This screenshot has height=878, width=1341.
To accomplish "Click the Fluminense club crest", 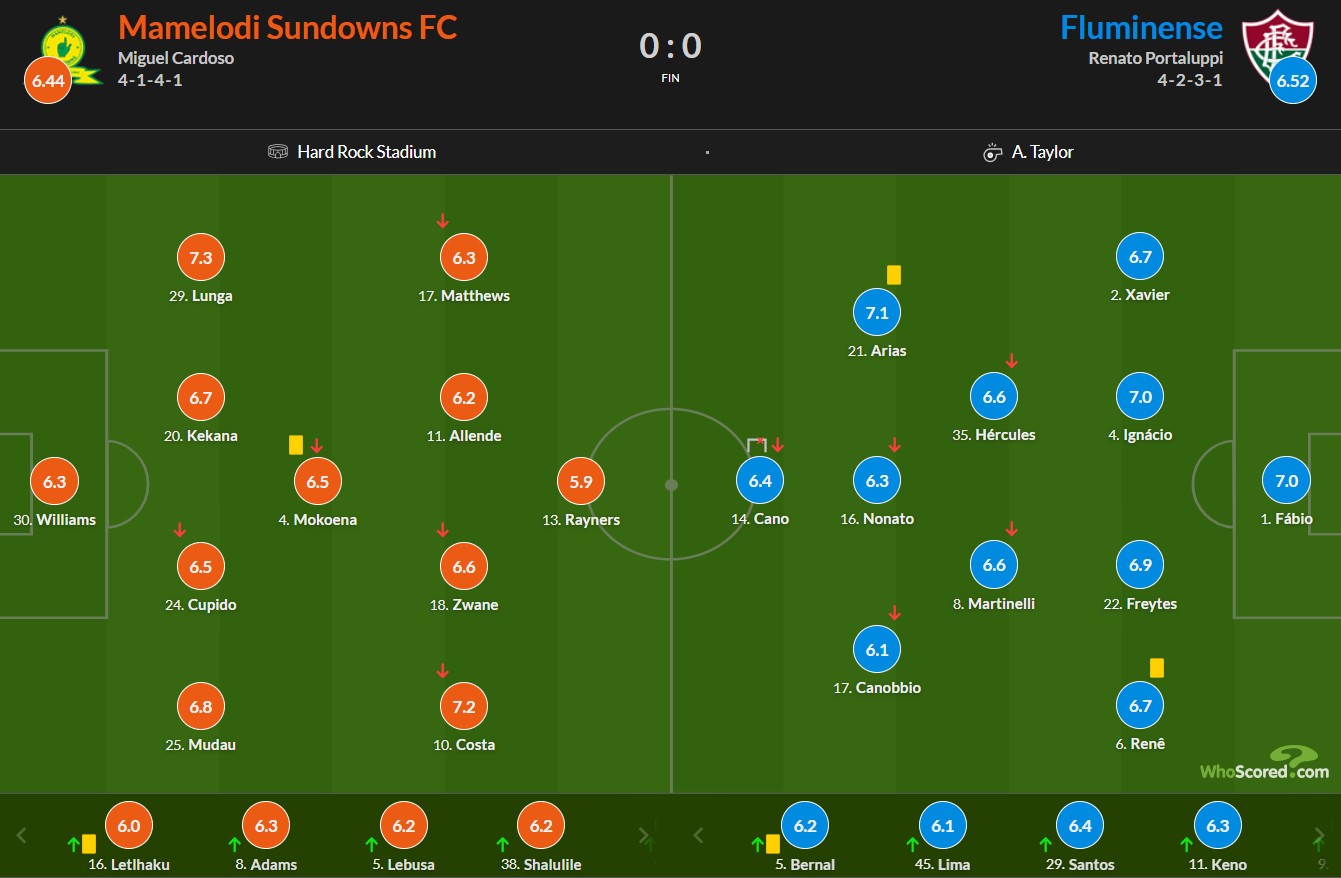I will click(x=1277, y=44).
